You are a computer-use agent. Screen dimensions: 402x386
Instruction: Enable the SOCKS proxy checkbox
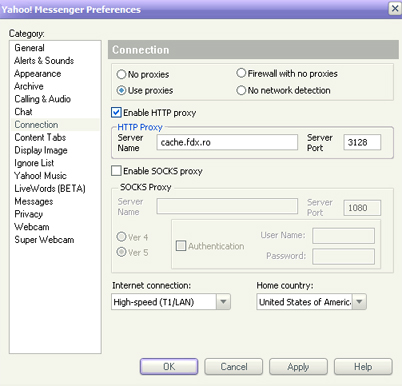point(116,171)
